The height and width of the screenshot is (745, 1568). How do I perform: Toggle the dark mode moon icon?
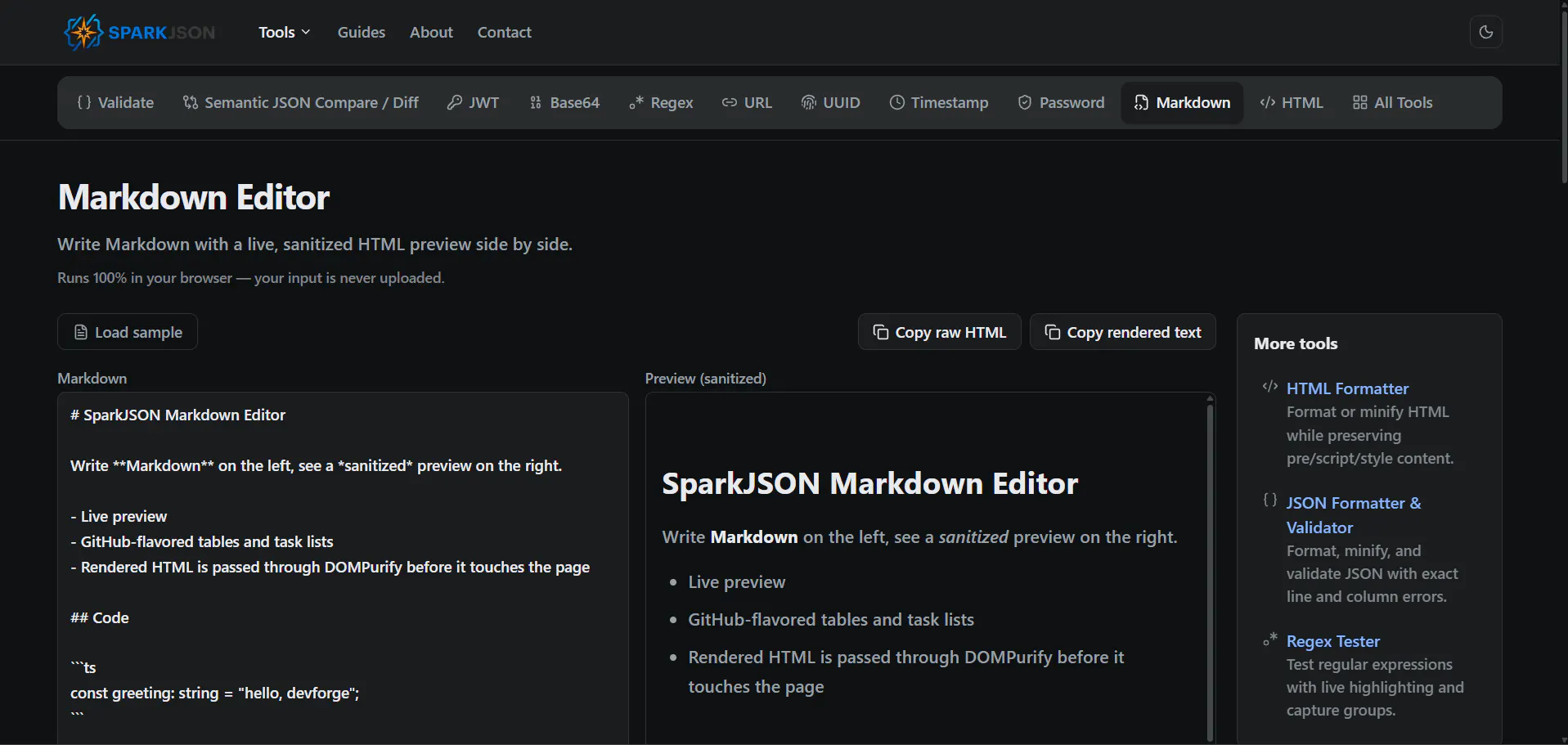click(x=1485, y=32)
